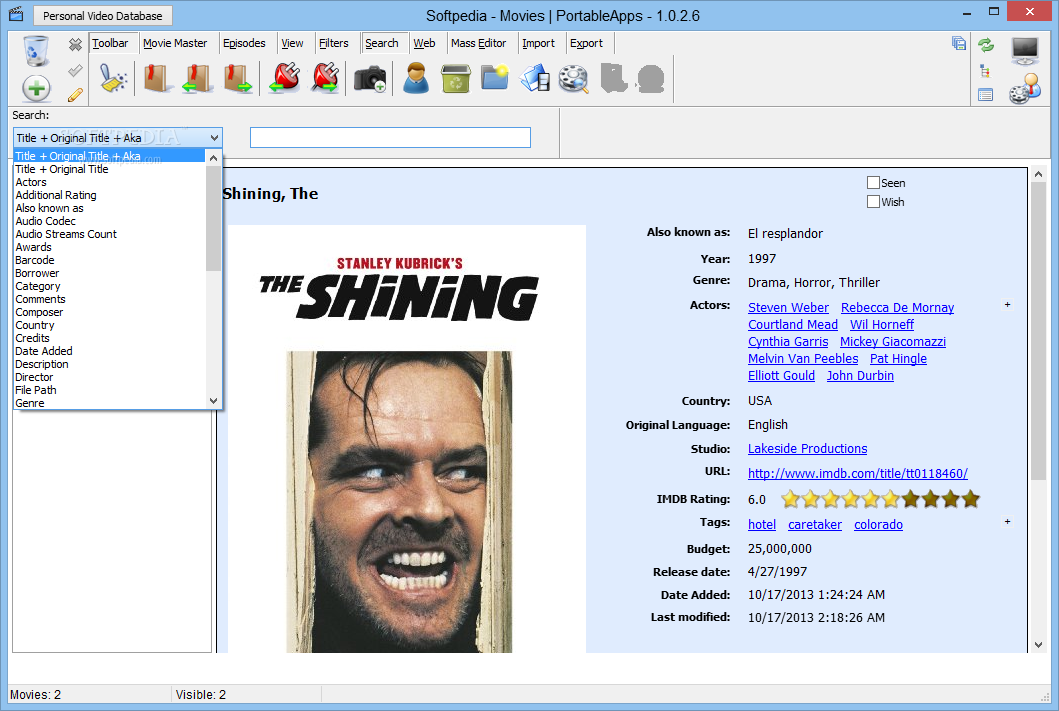Click in the search text input field
The image size is (1059, 711).
click(390, 137)
